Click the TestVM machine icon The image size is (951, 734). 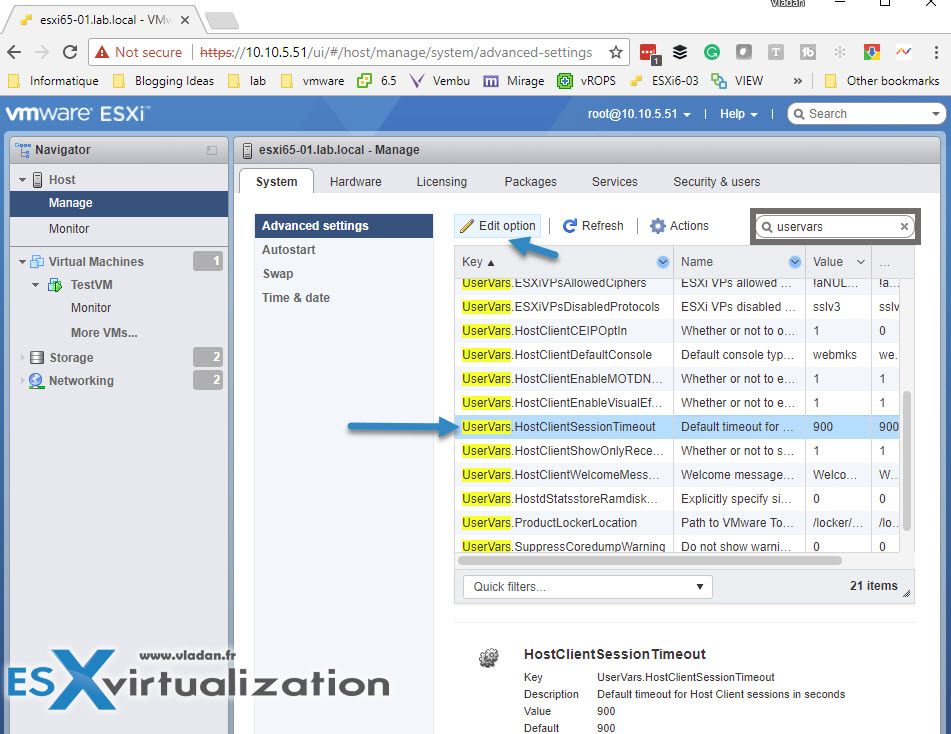(55, 285)
